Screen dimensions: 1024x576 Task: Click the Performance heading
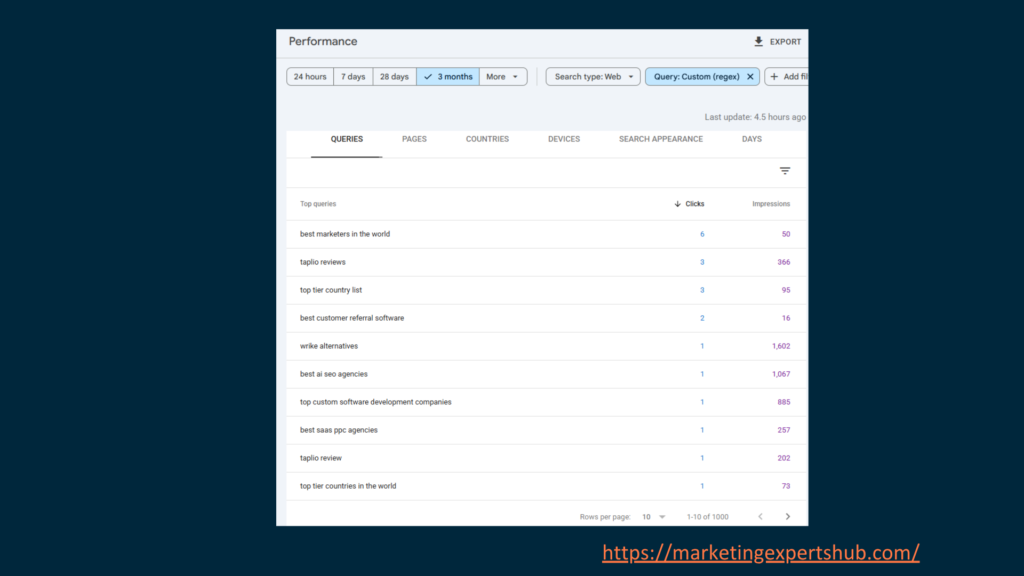coord(323,41)
